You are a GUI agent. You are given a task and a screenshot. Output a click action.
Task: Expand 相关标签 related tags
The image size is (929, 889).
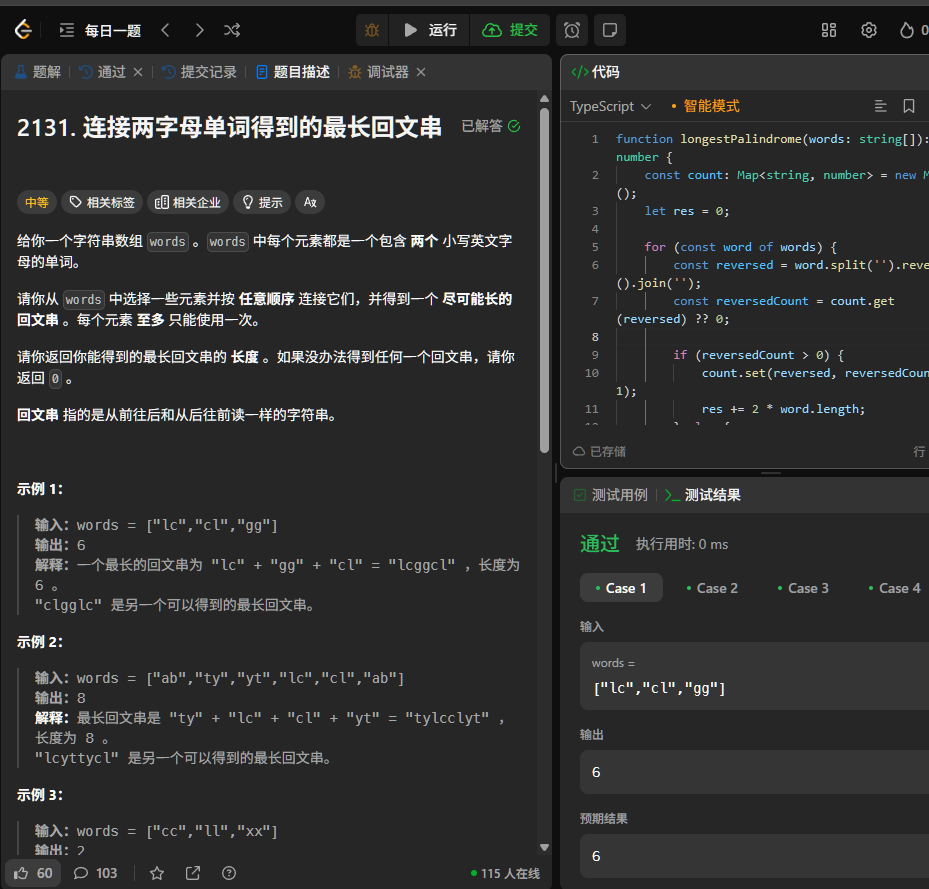pyautogui.click(x=102, y=203)
